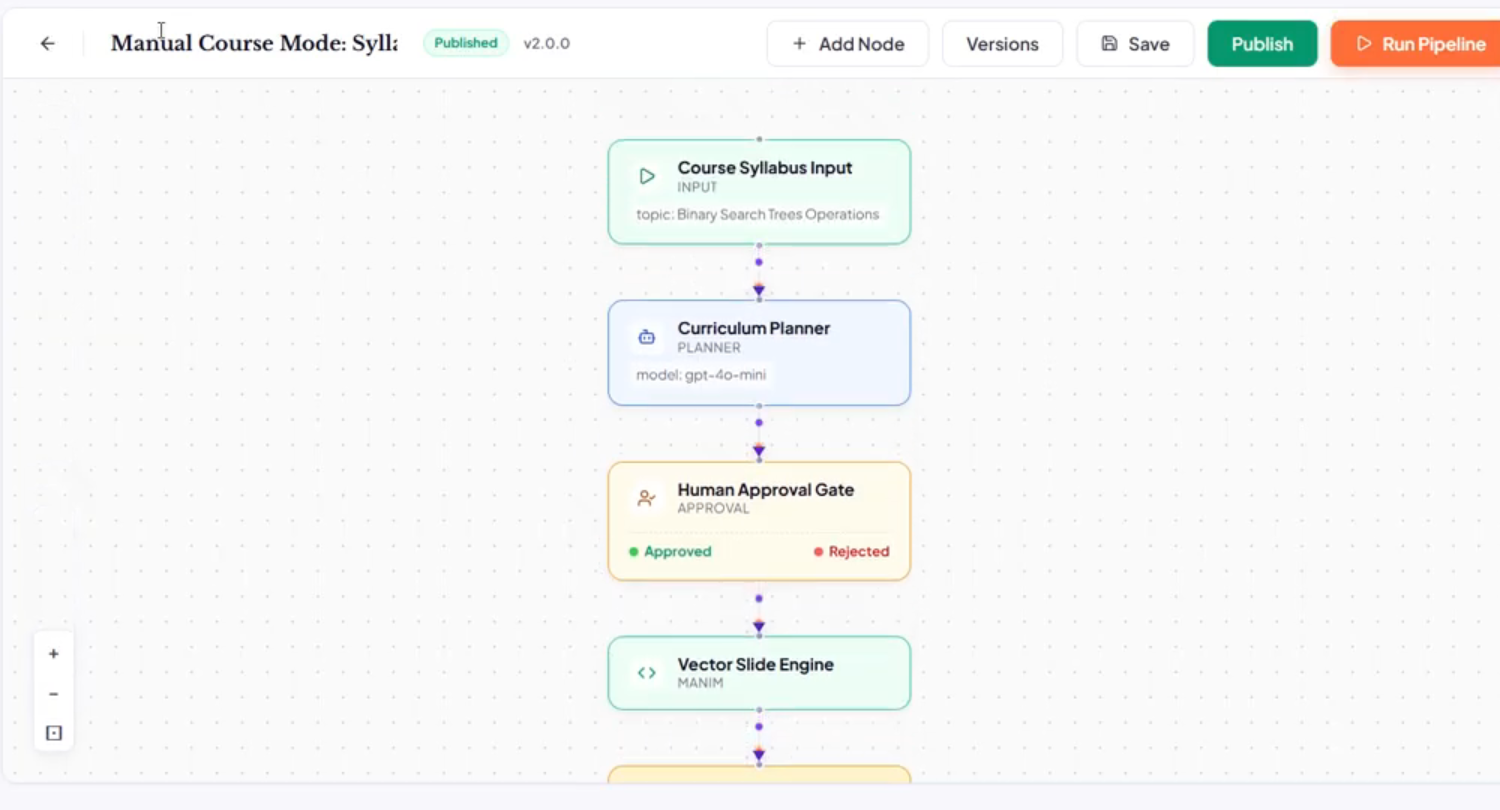Select the red Rejected output handle
Image resolution: width=1500 pixels, height=810 pixels.
pyautogui.click(x=818, y=551)
